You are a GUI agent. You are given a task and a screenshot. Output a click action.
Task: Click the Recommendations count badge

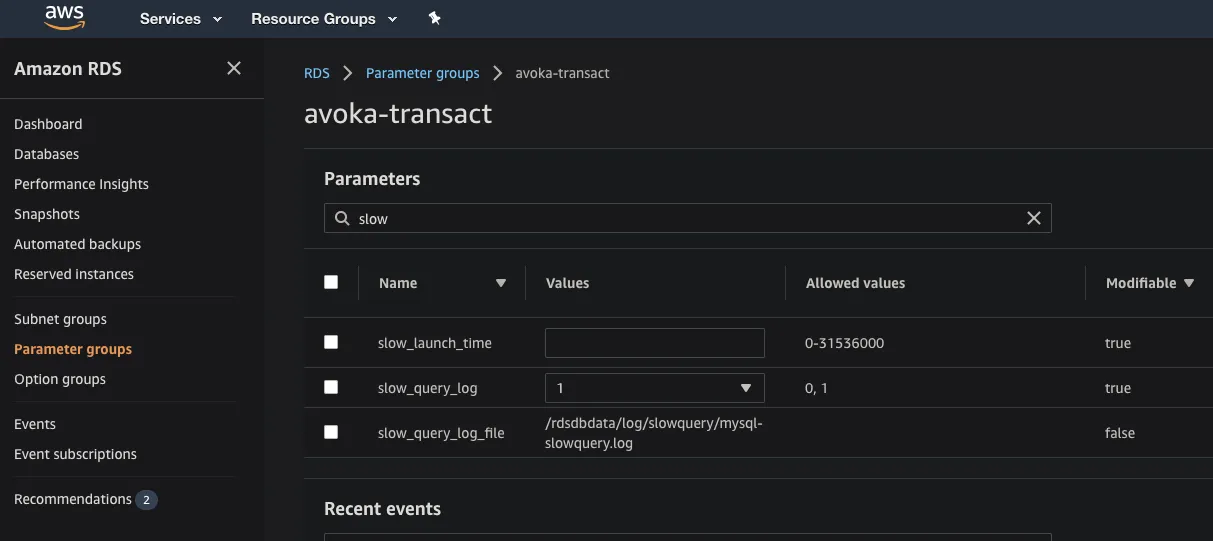[146, 499]
